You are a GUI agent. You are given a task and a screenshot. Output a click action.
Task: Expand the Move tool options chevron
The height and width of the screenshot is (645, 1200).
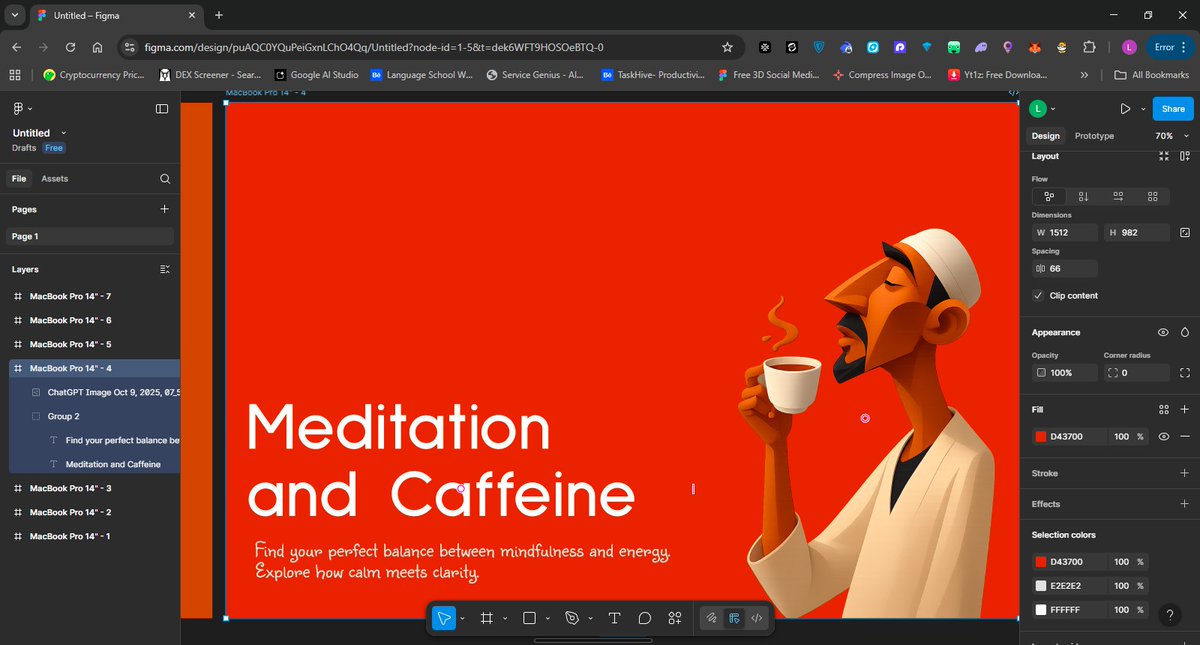point(462,619)
